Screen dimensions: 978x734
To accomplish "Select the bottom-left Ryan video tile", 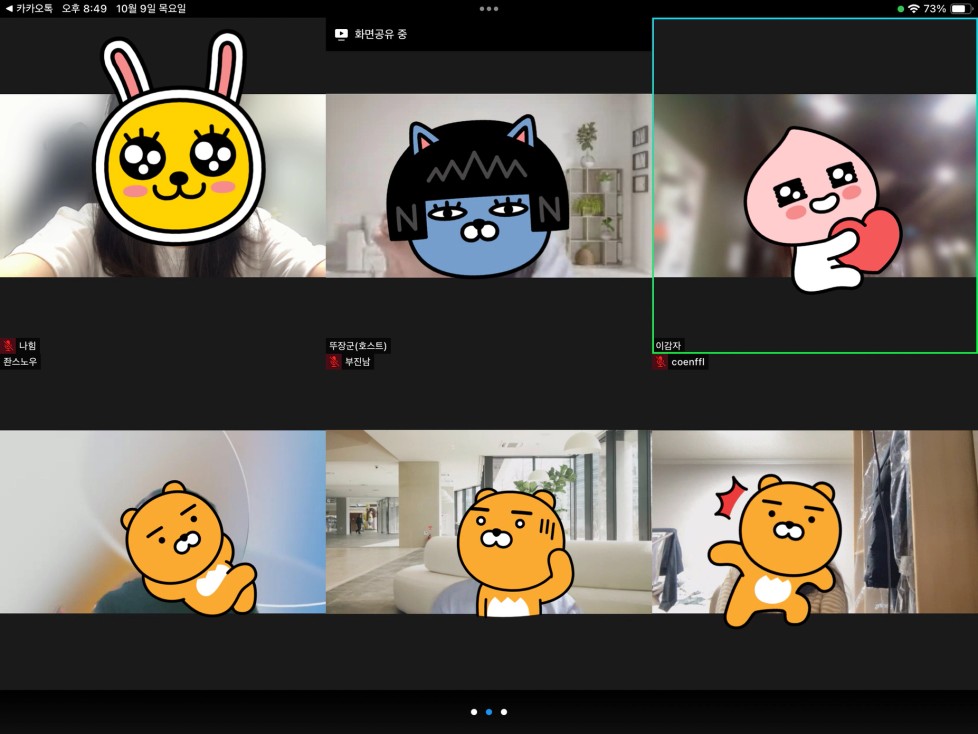I will click(x=162, y=521).
